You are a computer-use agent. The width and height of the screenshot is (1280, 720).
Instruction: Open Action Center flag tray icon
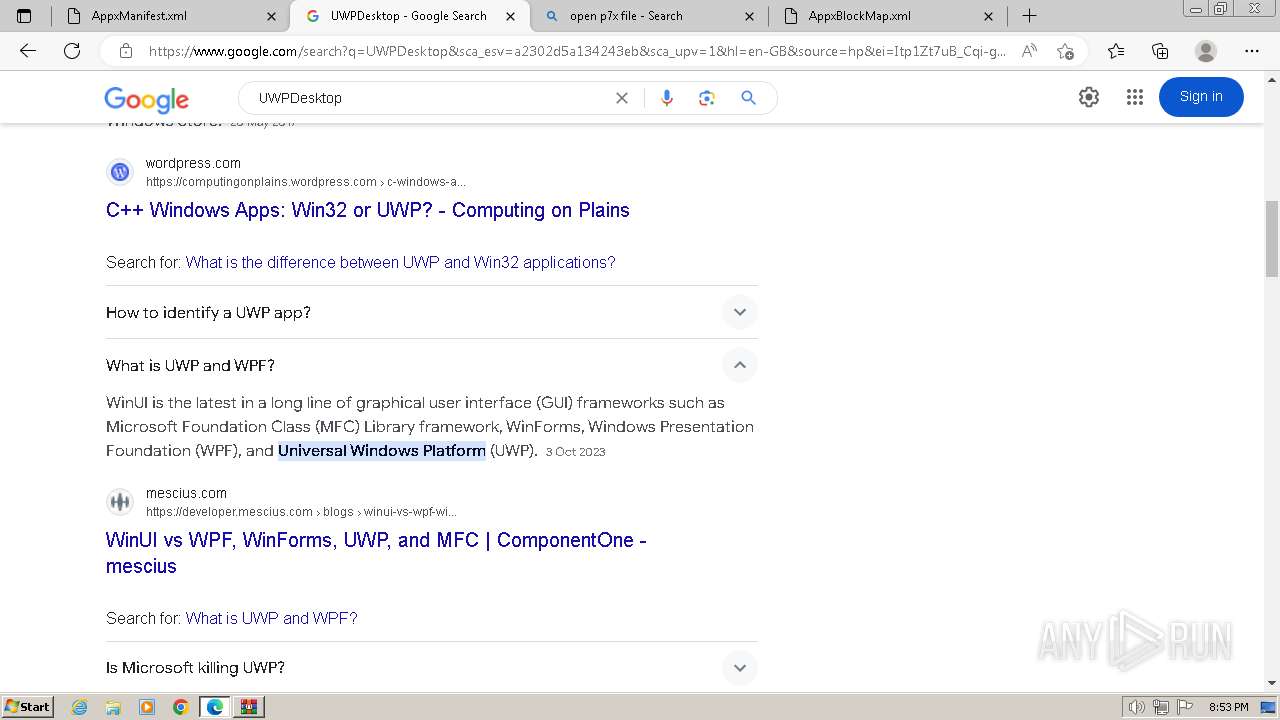coord(1183,707)
